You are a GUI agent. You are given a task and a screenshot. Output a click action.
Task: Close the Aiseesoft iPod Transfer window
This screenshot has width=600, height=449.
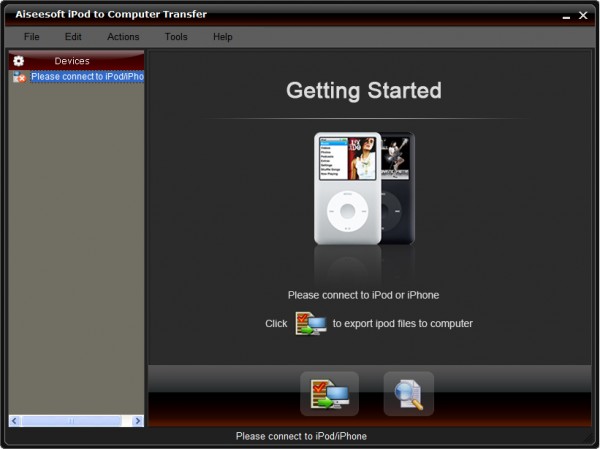point(583,15)
